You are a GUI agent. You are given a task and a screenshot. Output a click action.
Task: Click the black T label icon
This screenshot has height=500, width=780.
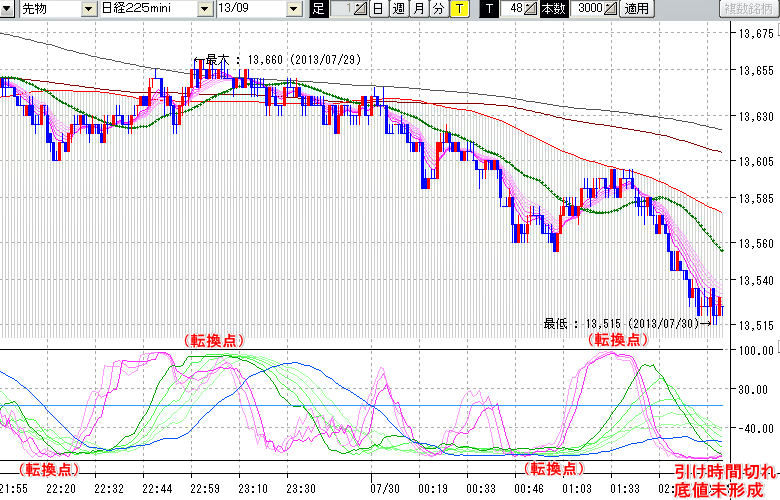(489, 9)
